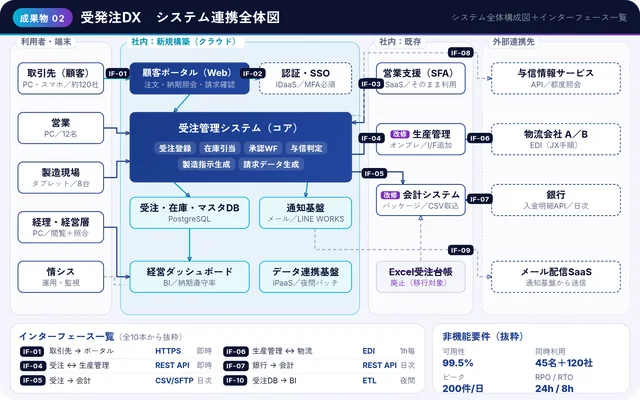Click the 改修 tag beside 生産管理
This screenshot has height=400, width=640.
(400, 134)
